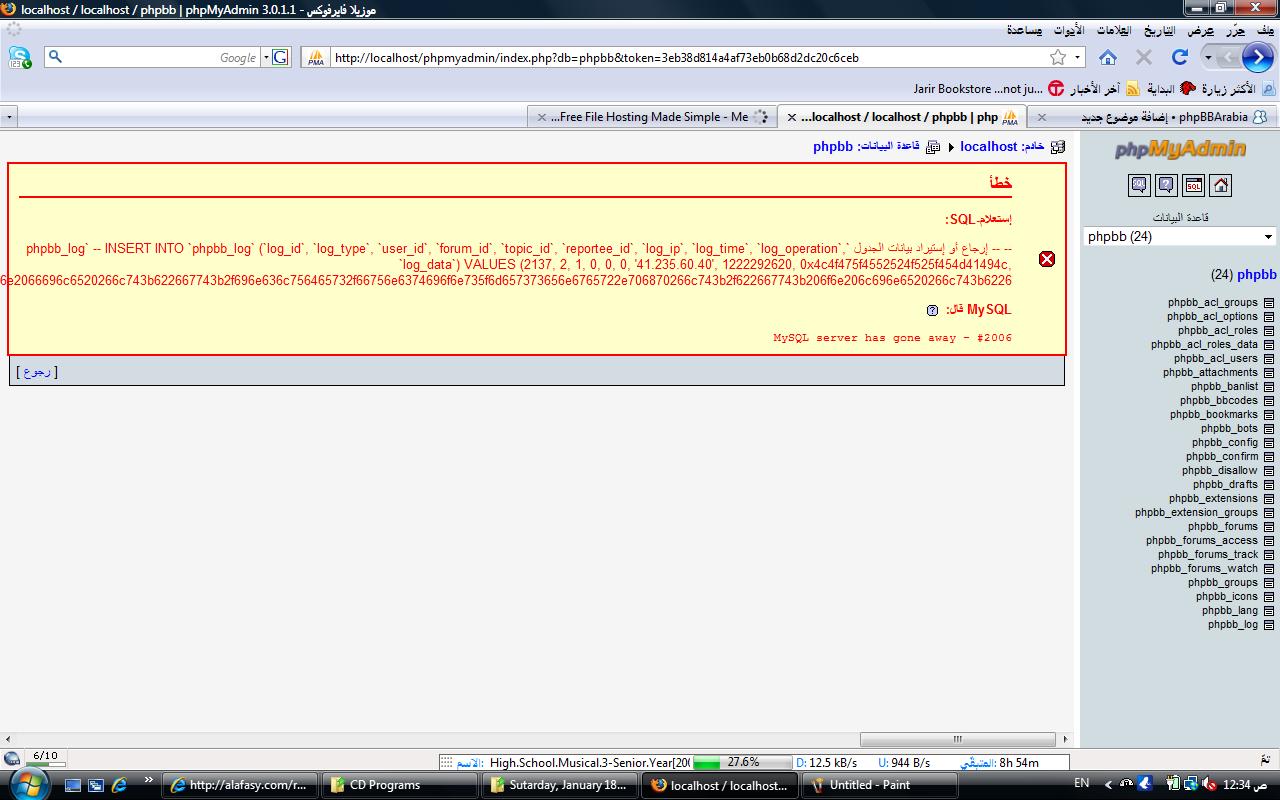Open Untitled - Paint taskbar button
1280x800 pixels.
coord(879,785)
